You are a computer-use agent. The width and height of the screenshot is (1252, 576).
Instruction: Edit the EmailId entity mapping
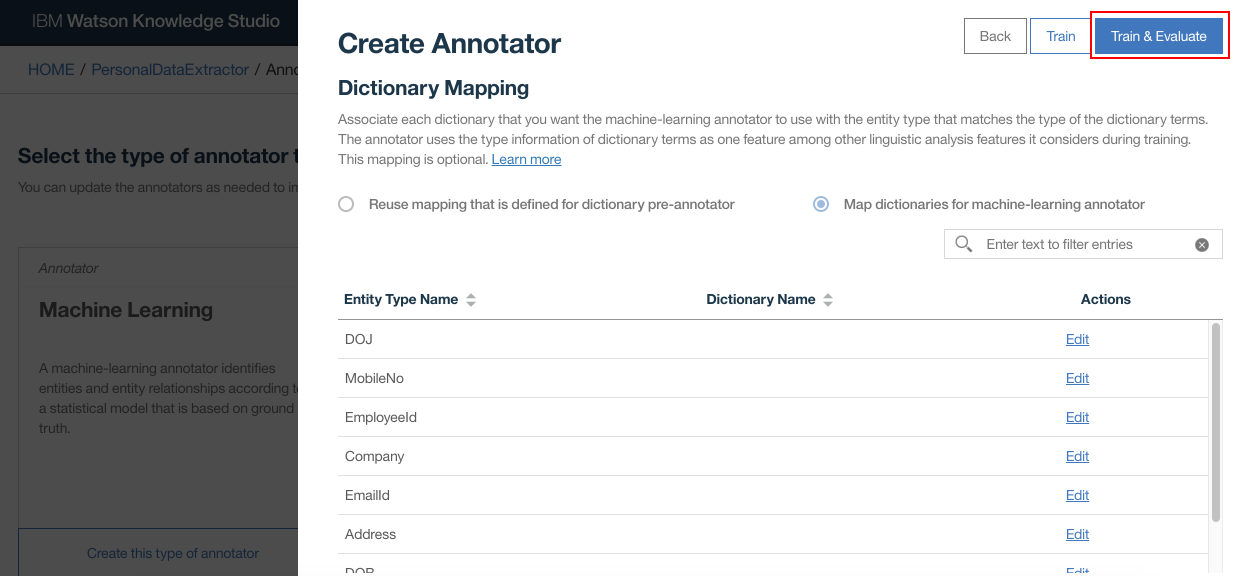[x=1077, y=495]
